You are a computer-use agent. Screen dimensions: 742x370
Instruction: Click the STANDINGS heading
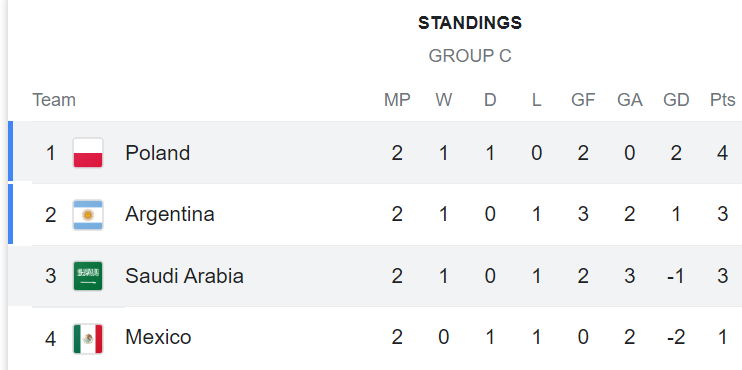coord(470,23)
